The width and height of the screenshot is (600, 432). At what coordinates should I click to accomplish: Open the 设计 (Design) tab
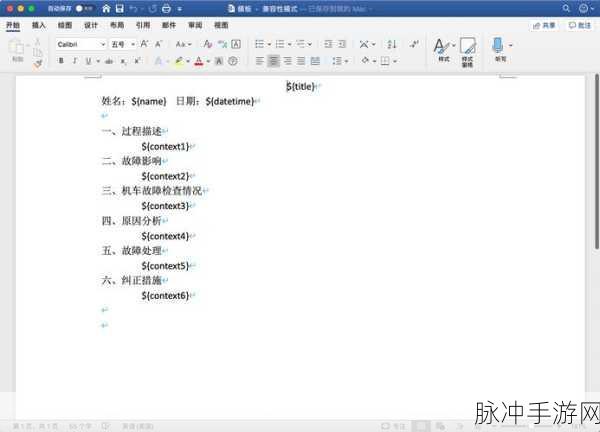tap(91, 25)
